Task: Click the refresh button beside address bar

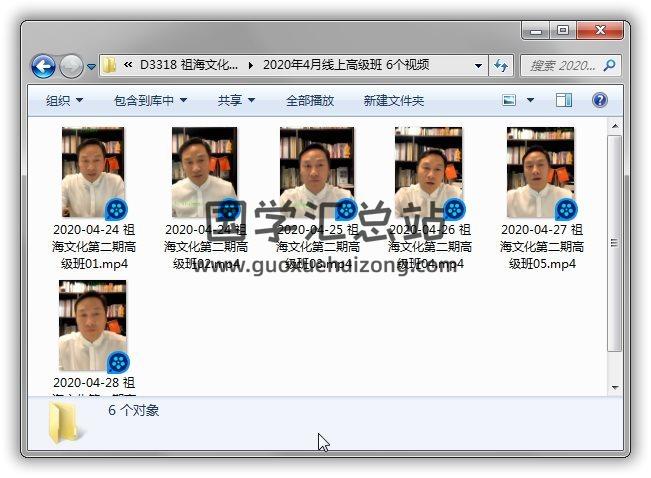Action: coord(501,66)
